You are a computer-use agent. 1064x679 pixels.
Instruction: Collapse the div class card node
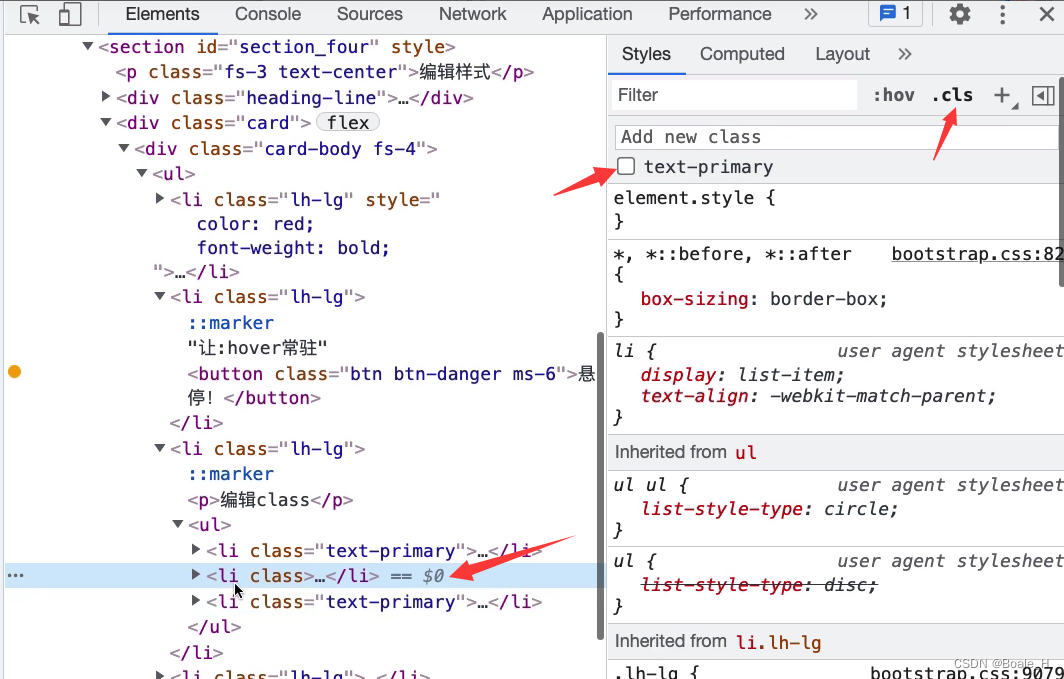(x=106, y=123)
